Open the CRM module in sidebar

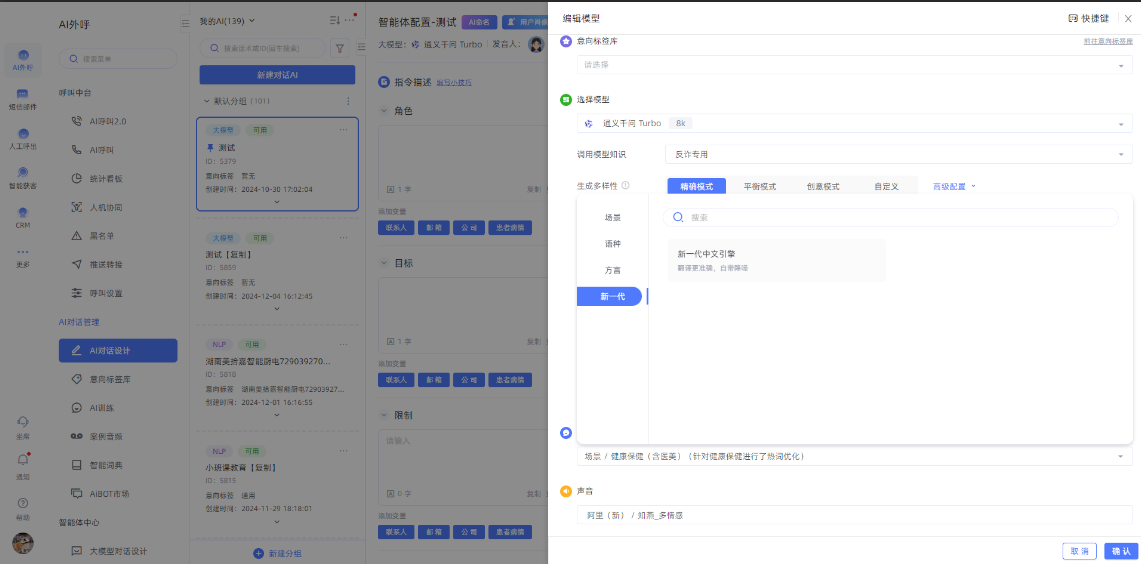tap(22, 215)
